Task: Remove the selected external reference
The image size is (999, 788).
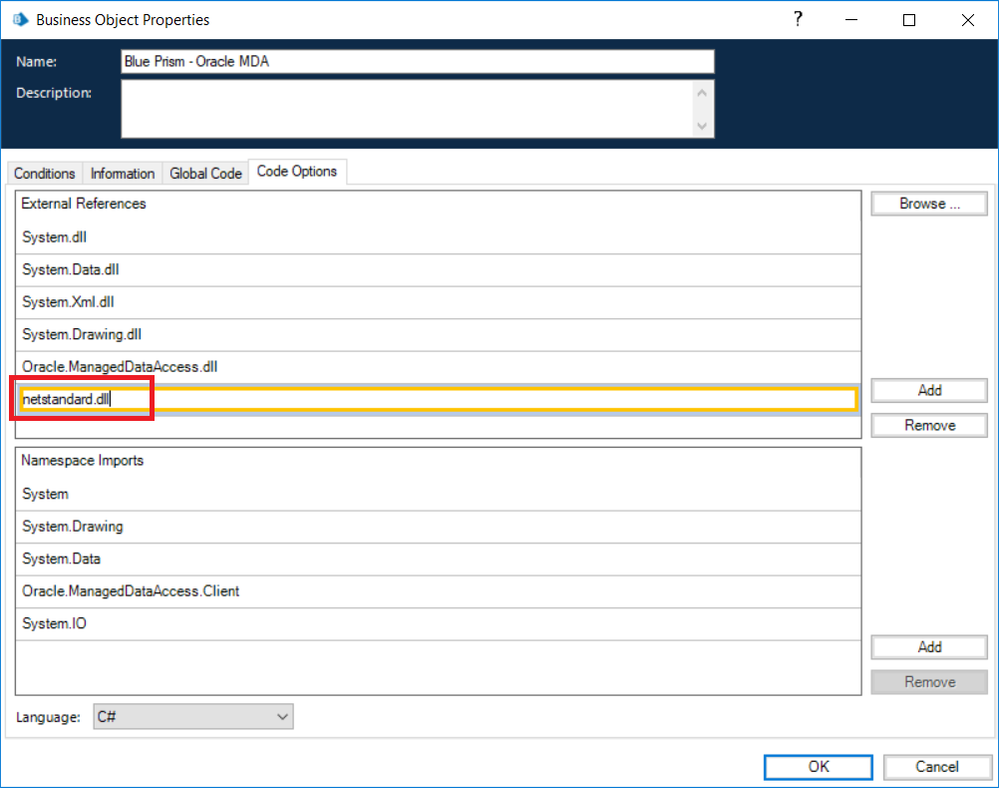Action: tap(929, 426)
